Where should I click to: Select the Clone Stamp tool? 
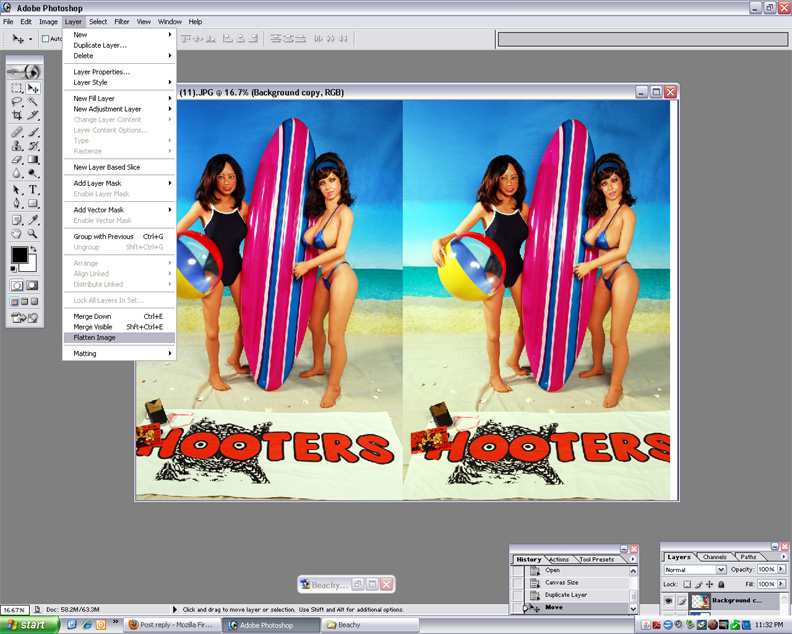17,146
